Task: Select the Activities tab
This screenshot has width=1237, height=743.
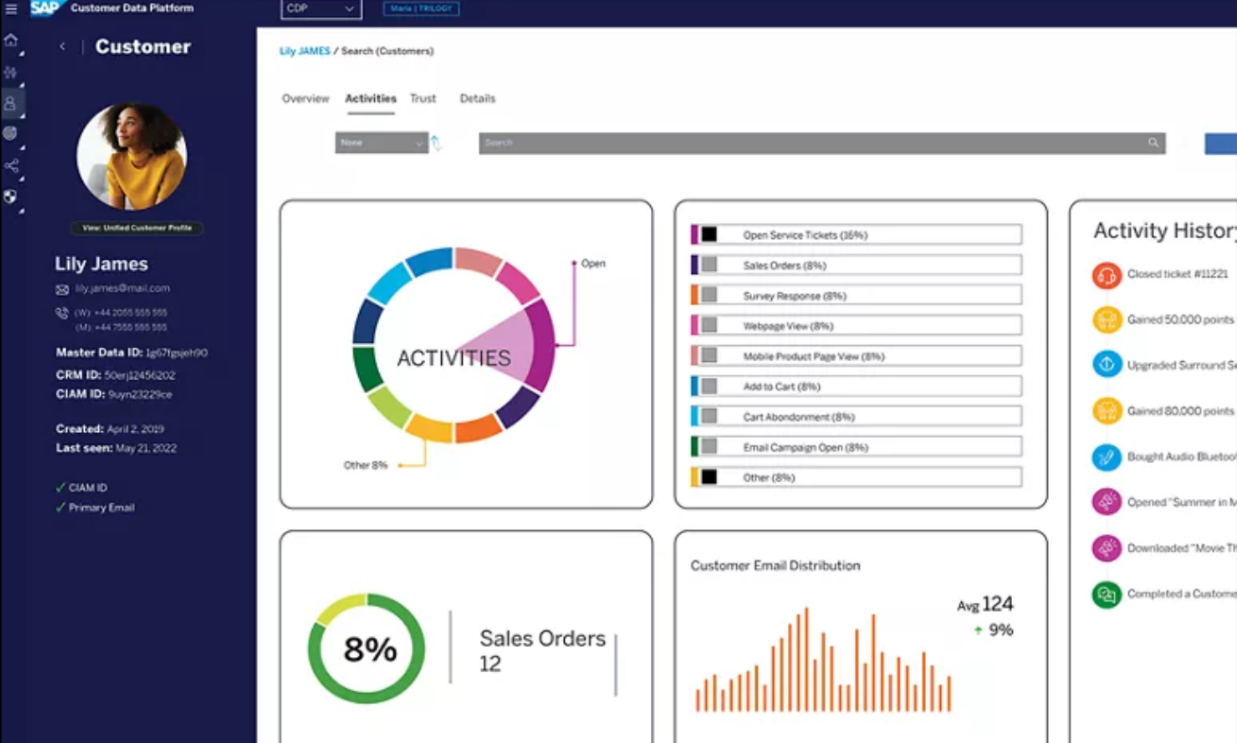Action: [x=370, y=99]
